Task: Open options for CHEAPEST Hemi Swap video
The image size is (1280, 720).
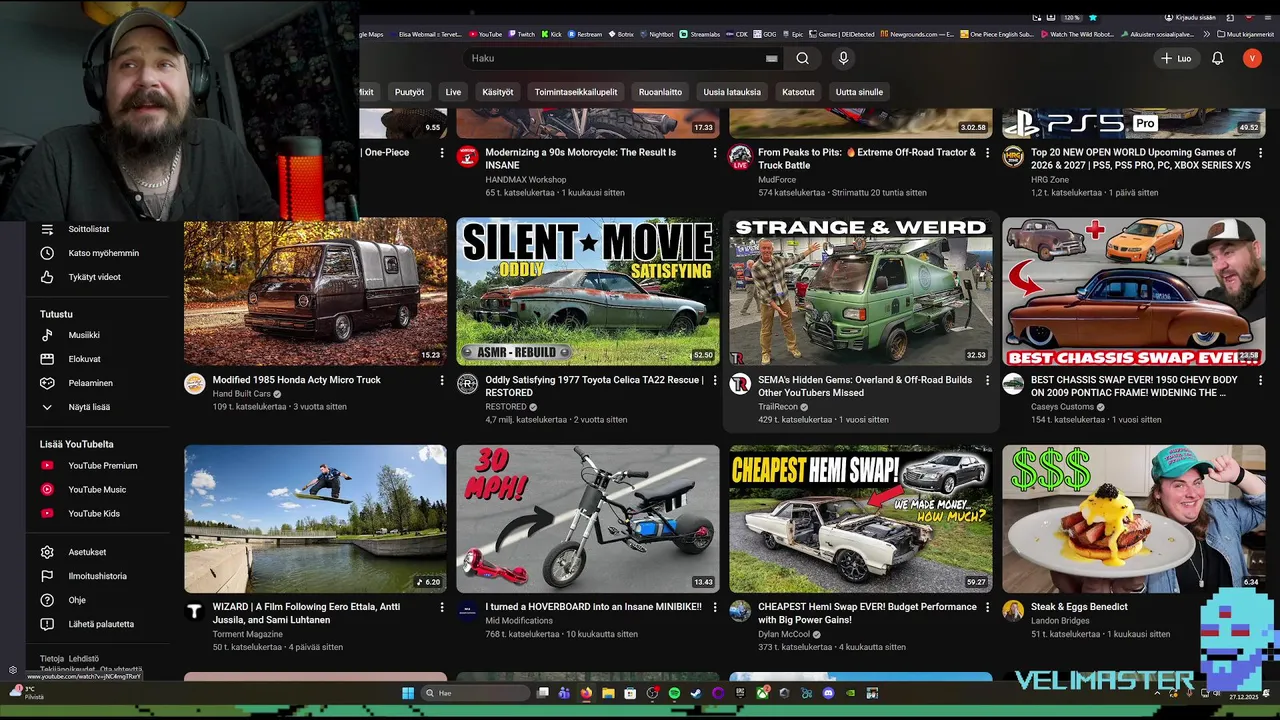Action: (x=987, y=607)
